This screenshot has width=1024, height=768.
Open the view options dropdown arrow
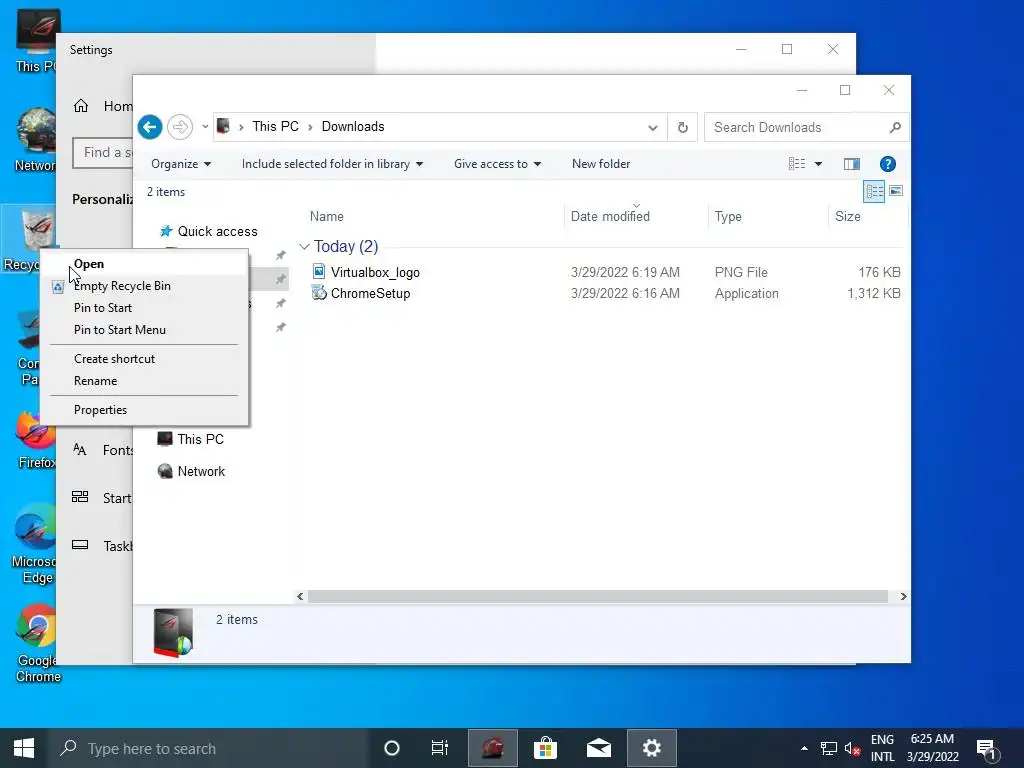coord(818,164)
